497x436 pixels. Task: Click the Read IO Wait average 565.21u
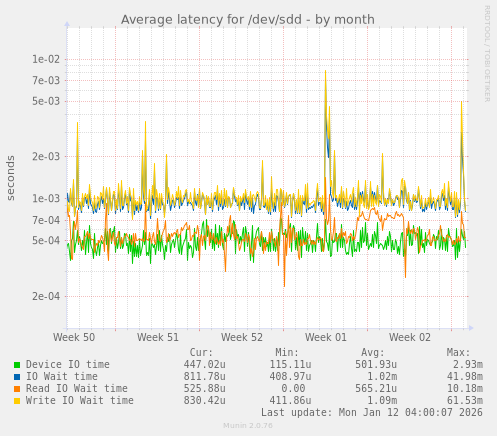click(376, 388)
